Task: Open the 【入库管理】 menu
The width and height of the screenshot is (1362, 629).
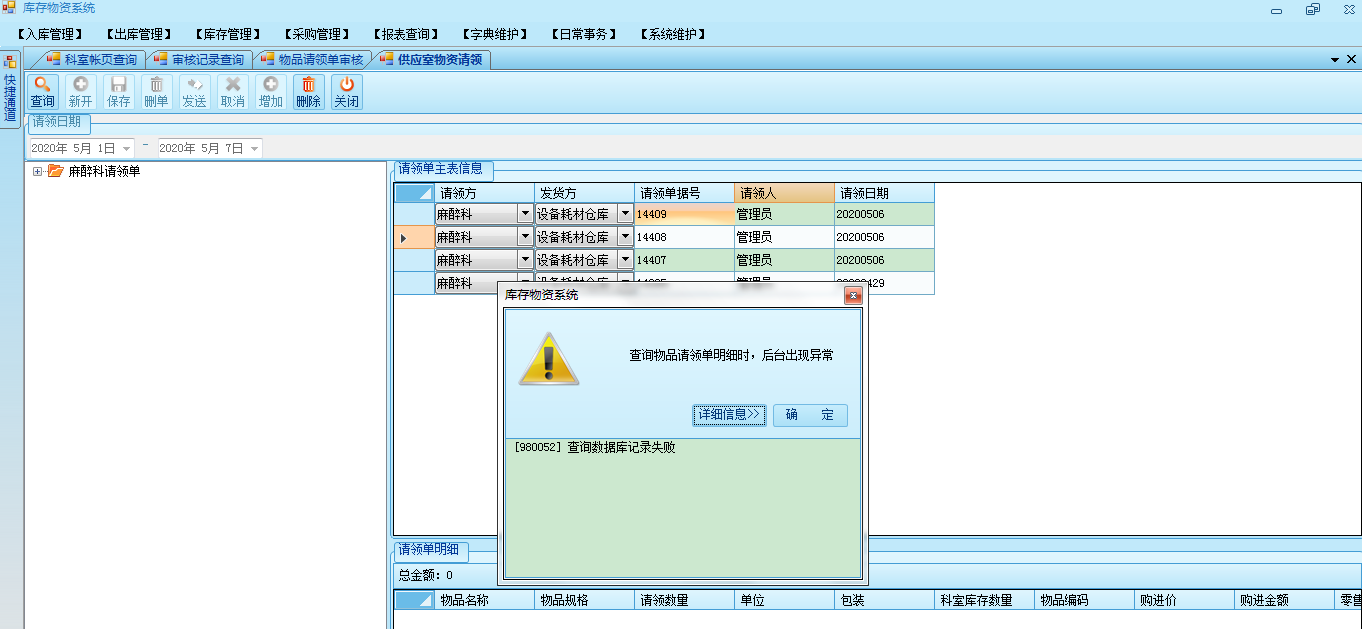Action: click(x=50, y=34)
